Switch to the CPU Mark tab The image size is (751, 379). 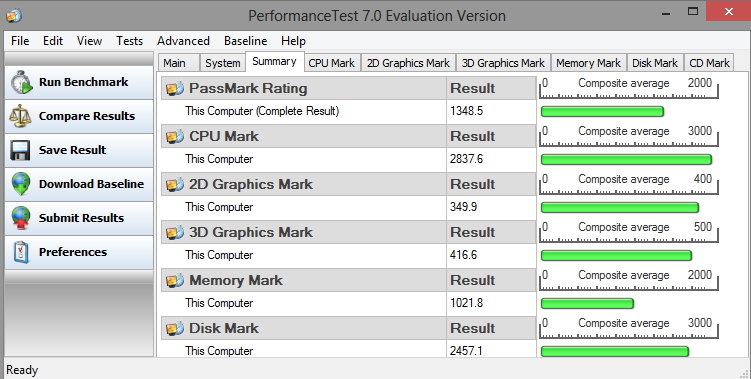(x=331, y=63)
